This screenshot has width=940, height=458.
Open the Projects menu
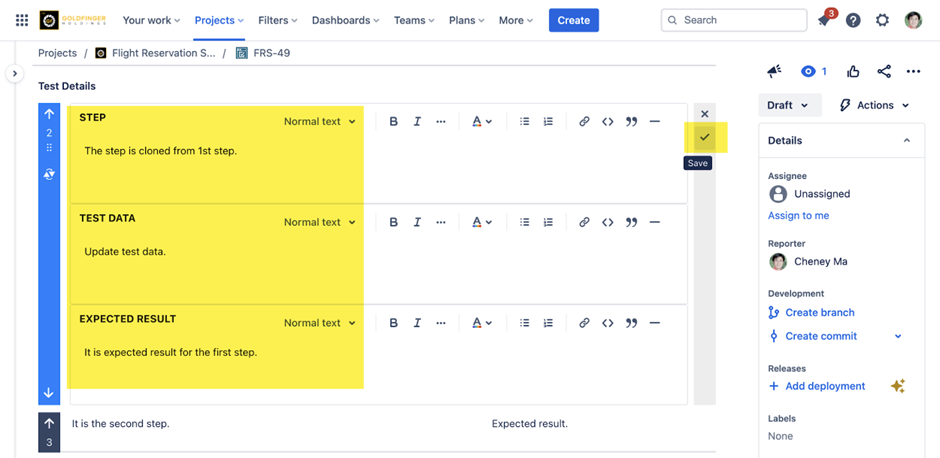pyautogui.click(x=219, y=20)
